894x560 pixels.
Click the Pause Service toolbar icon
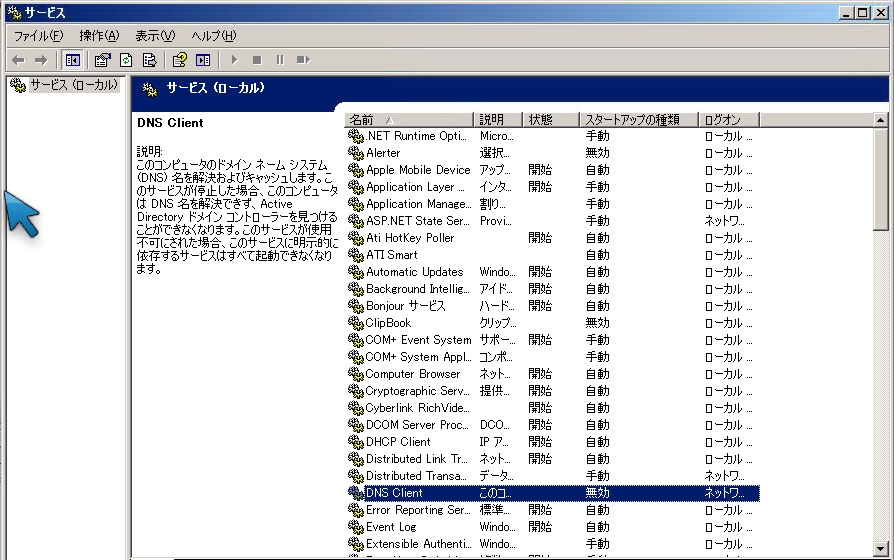point(280,60)
